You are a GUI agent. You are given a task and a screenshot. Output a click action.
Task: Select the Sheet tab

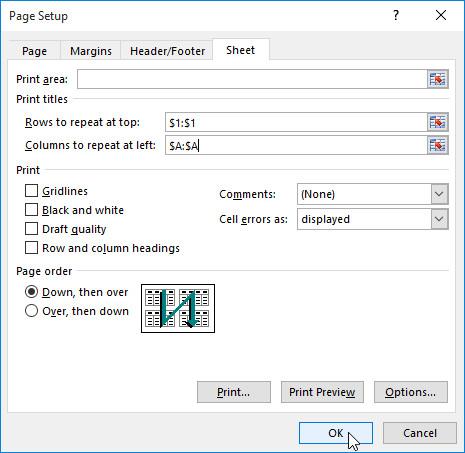pos(241,50)
